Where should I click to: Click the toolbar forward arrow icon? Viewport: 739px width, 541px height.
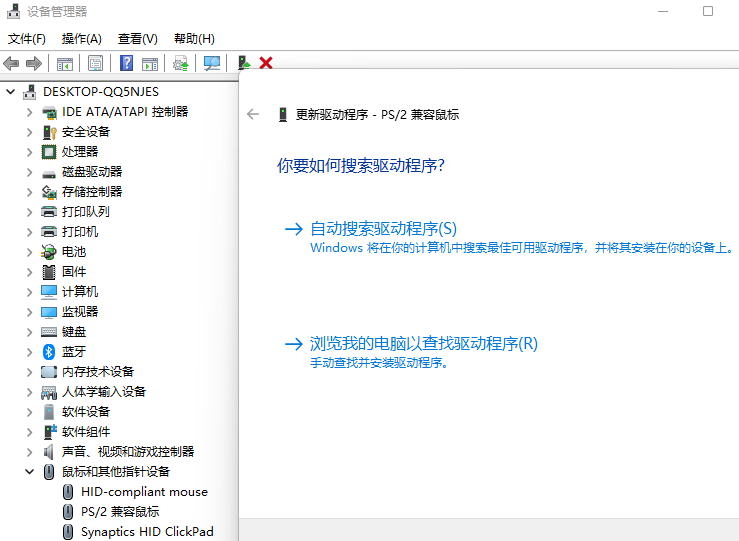point(34,63)
